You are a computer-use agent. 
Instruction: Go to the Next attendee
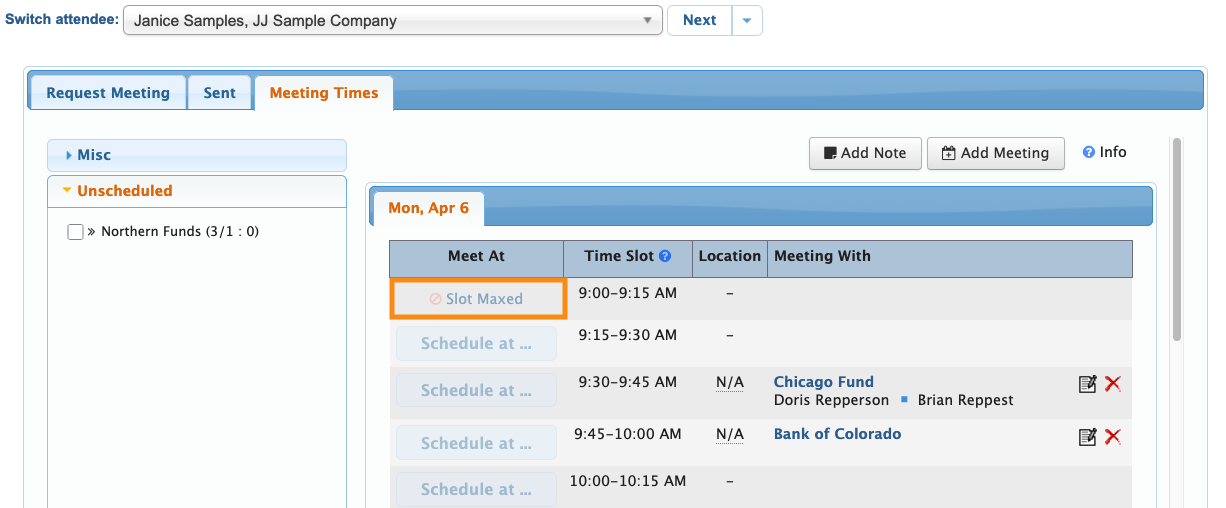coord(699,20)
